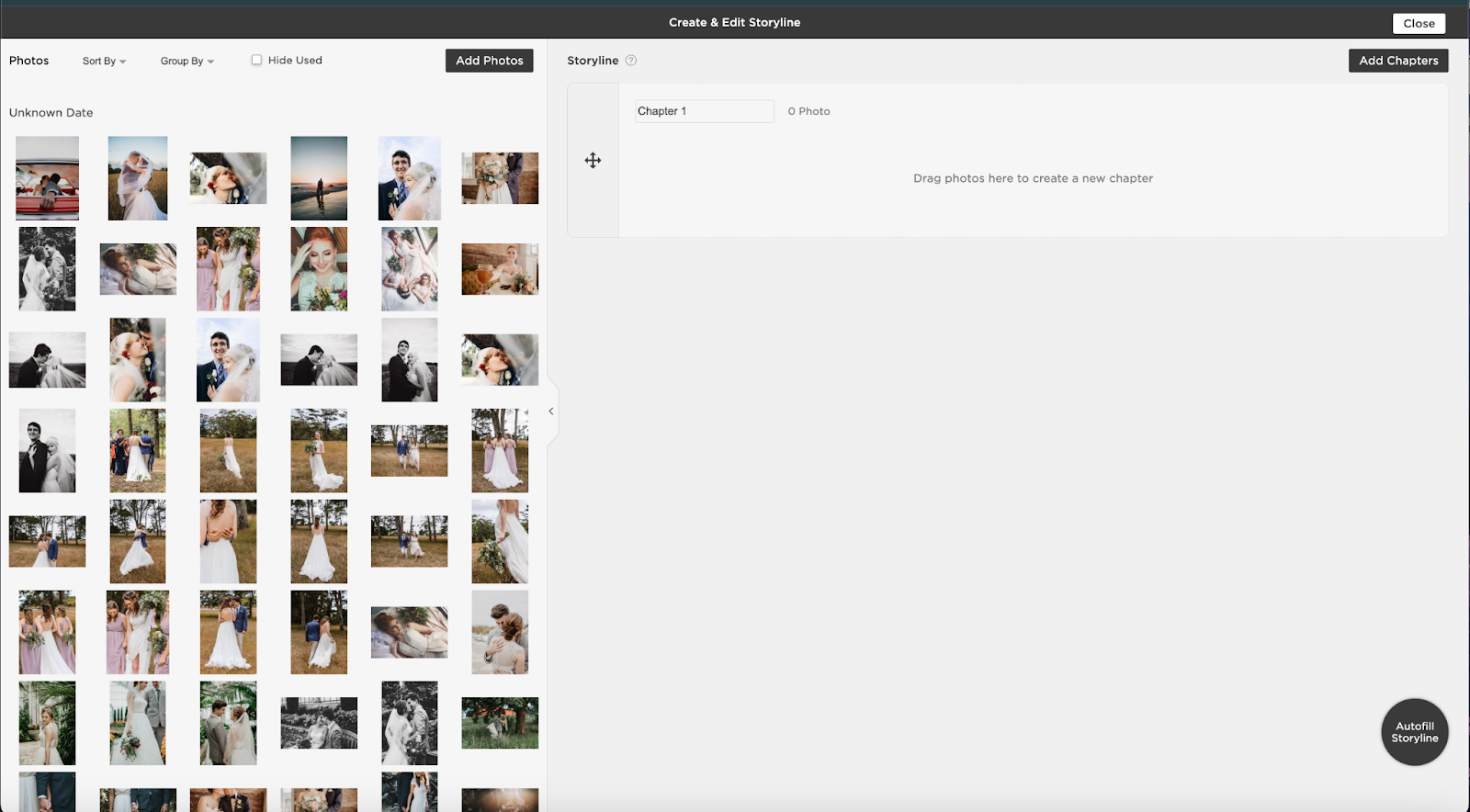Select the updo hairstyle embrace photo thumbnail
The height and width of the screenshot is (812, 1470).
pyautogui.click(x=500, y=633)
